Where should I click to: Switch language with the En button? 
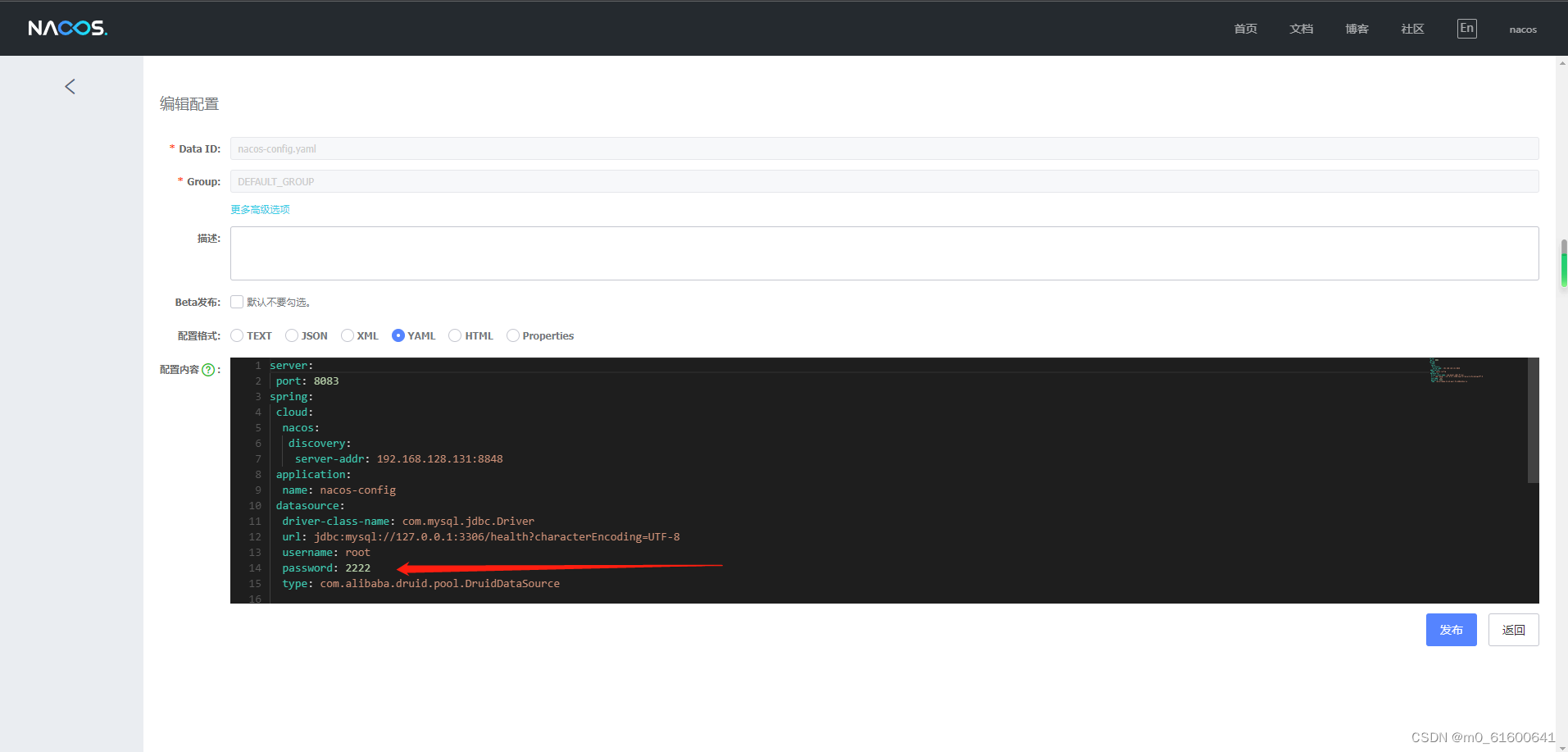[x=1466, y=29]
